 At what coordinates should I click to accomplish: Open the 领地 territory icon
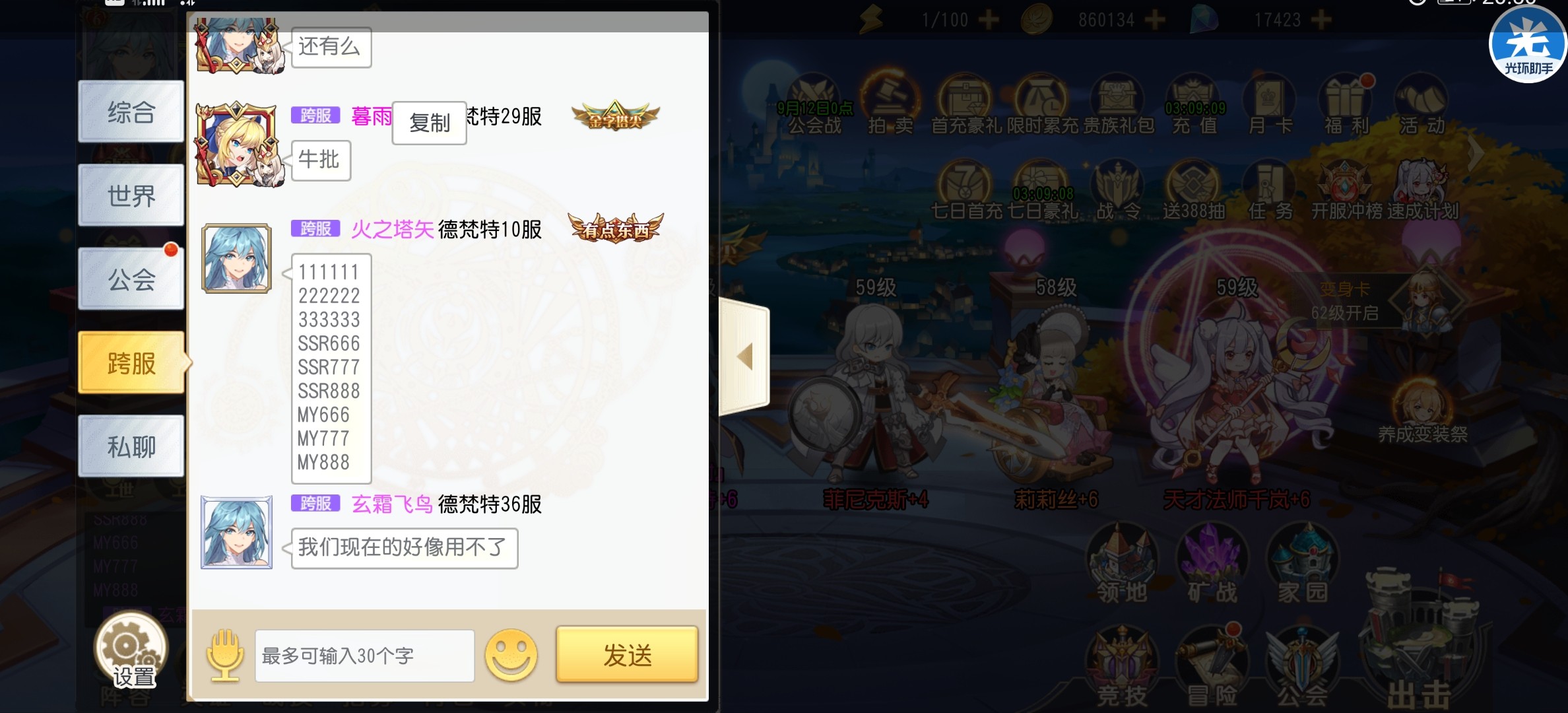pos(1122,564)
